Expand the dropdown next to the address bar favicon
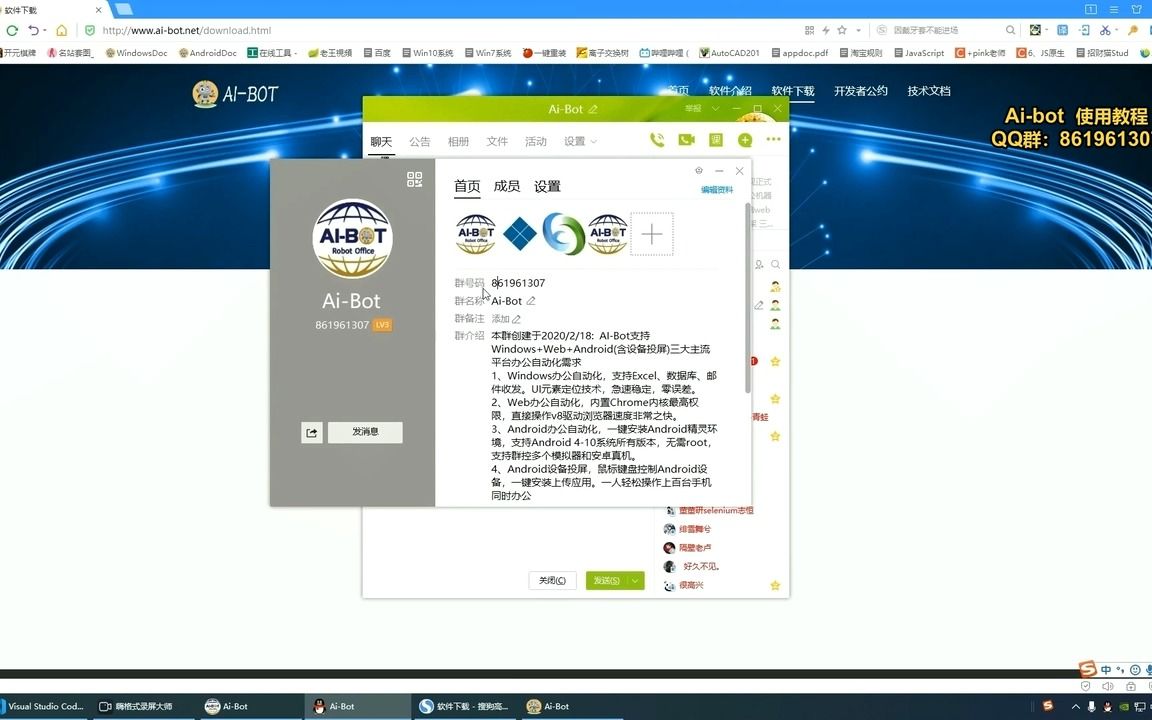Image resolution: width=1152 pixels, height=720 pixels. pos(857,31)
